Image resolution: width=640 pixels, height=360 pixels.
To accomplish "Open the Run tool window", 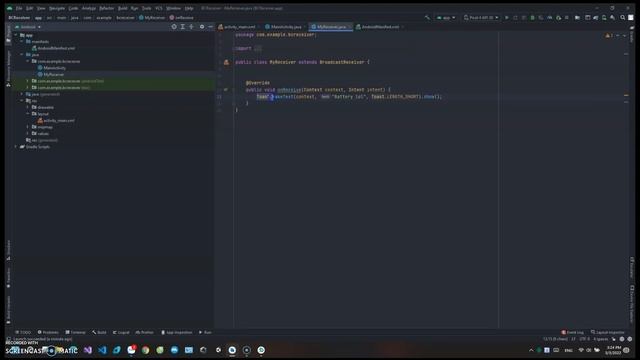I will 205,332.
